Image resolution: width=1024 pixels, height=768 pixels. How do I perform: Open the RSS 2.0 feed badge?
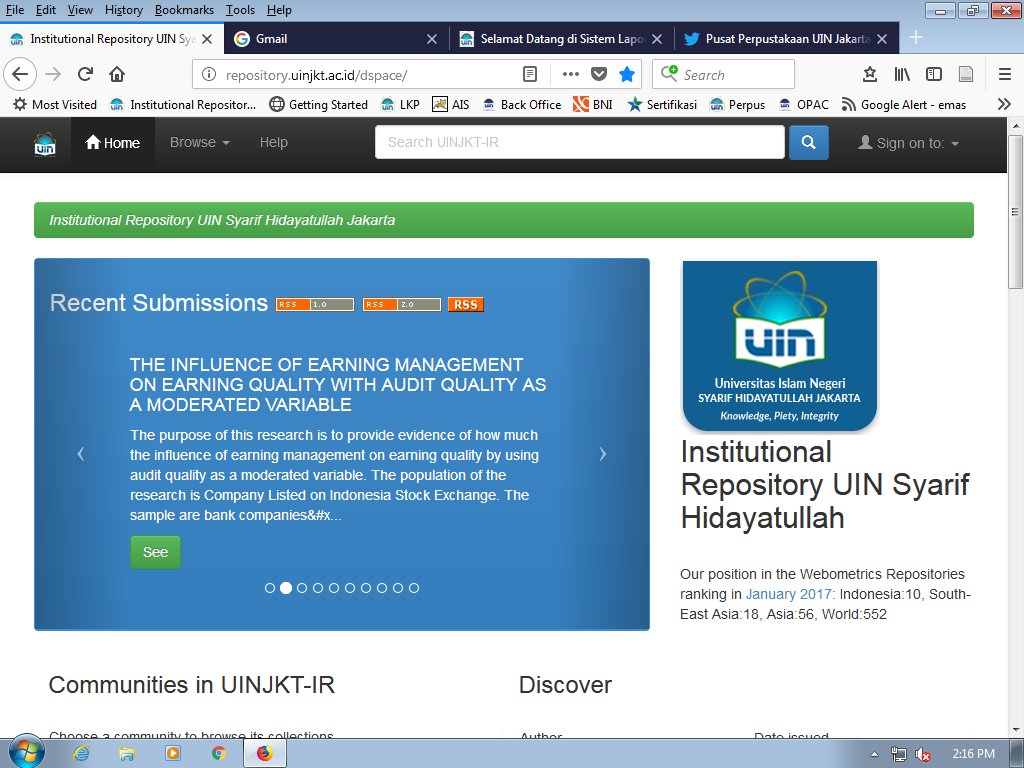[402, 304]
